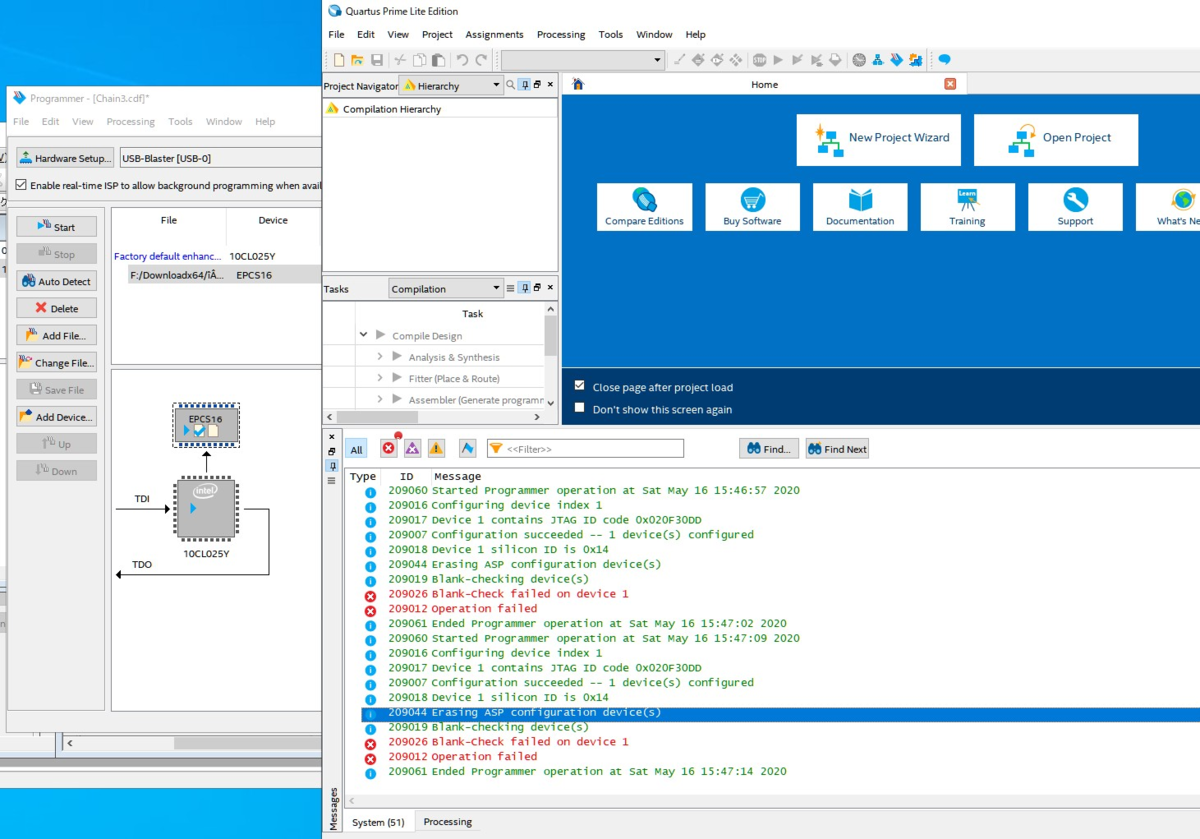Open the empty project combo box in toolbar
The image size is (1200, 839).
point(583,60)
